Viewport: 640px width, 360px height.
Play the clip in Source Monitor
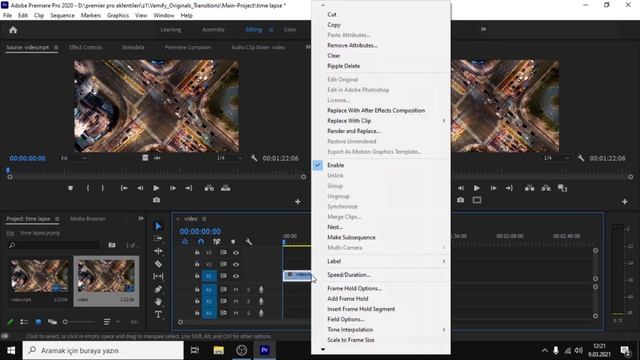tap(156, 188)
